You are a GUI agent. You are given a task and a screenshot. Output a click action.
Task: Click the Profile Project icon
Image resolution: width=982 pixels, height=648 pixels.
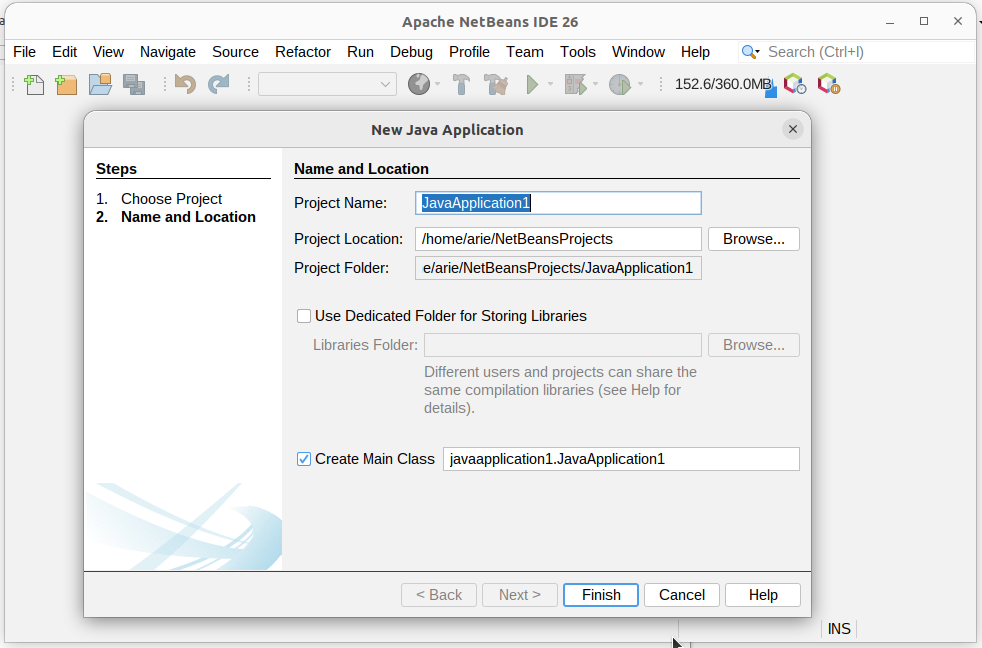click(x=620, y=84)
